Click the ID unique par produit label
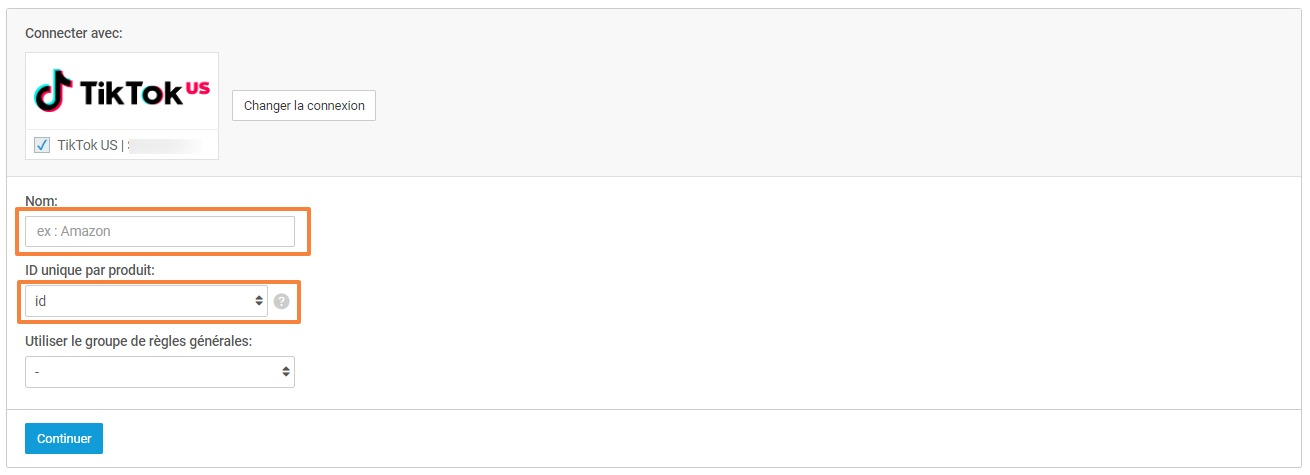The height and width of the screenshot is (475, 1310). 90,271
